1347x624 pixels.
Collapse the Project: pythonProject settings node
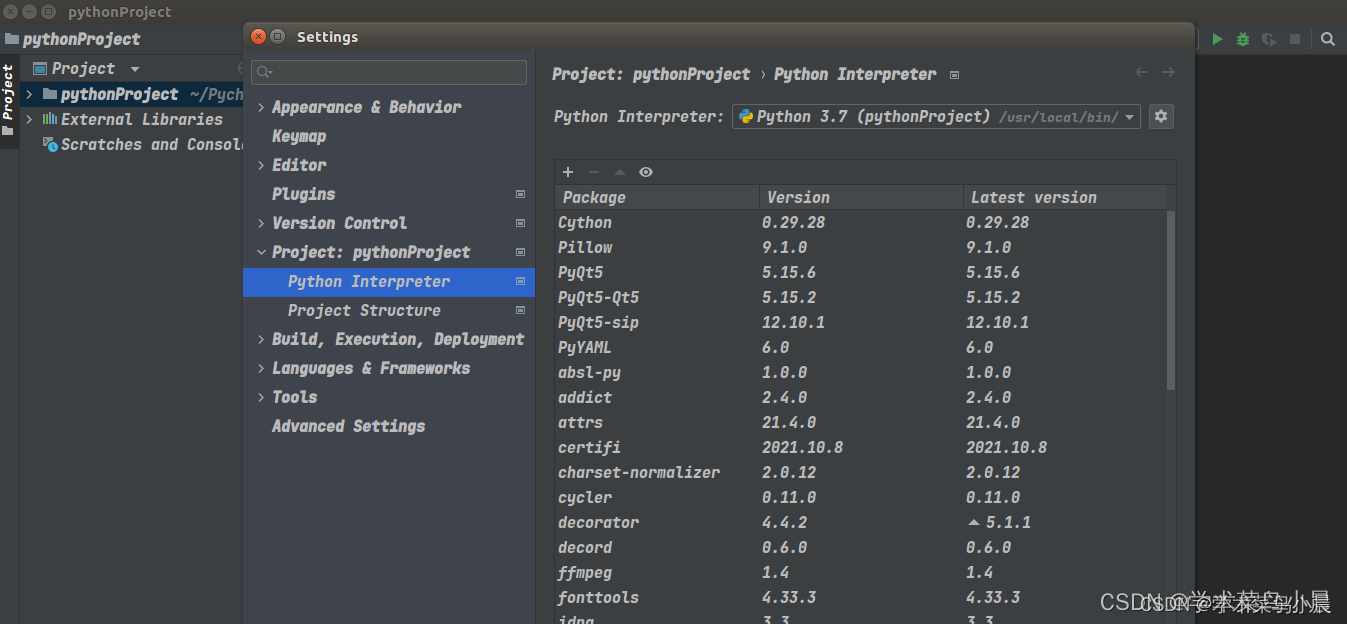coord(262,253)
